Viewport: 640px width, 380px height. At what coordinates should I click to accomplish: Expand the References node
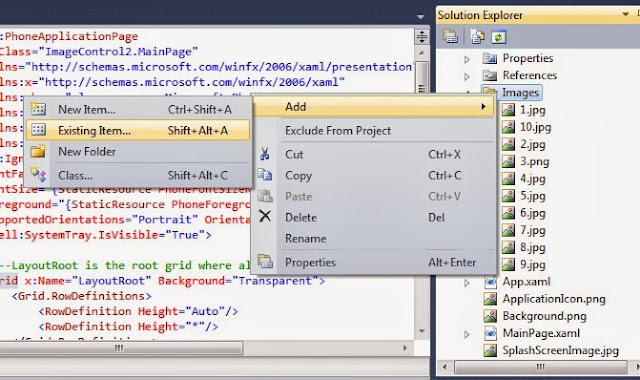click(x=467, y=76)
